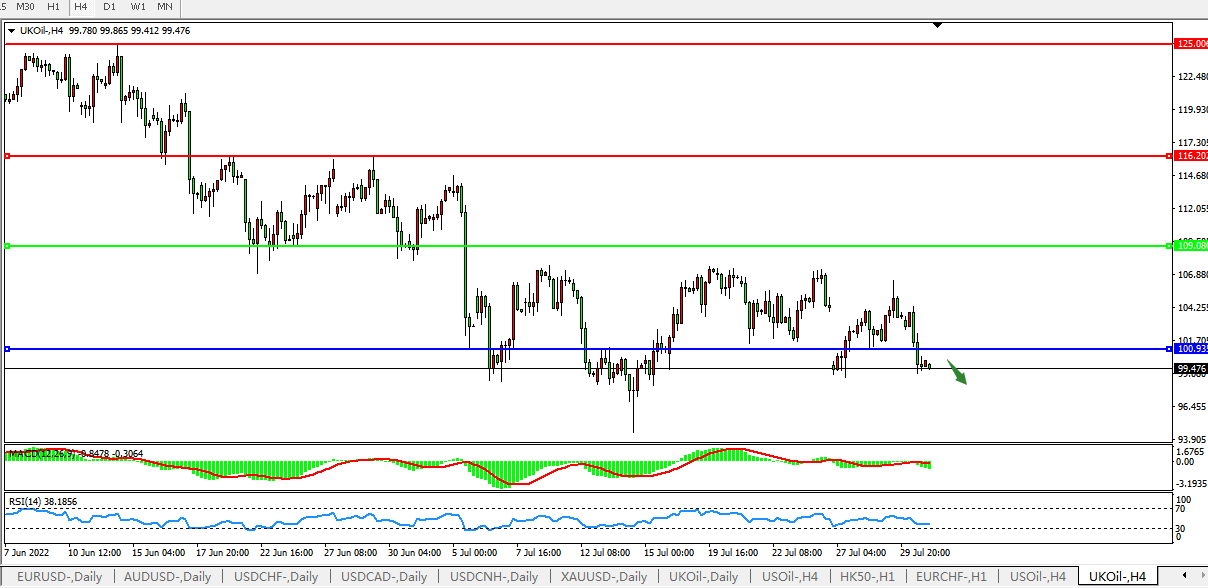Grab the green line's left anchor handle

(x=7, y=246)
